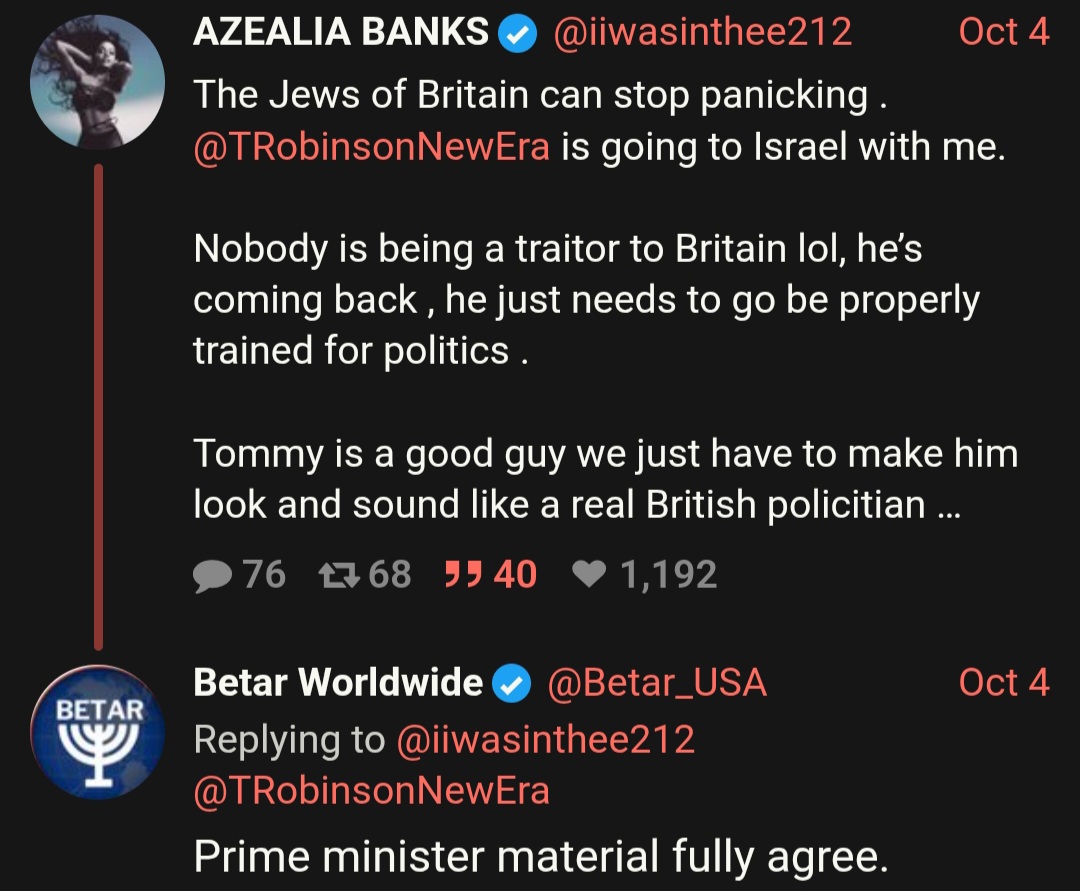Click Azealia Banks verified badge
The width and height of the screenshot is (1080, 891).
tap(517, 34)
